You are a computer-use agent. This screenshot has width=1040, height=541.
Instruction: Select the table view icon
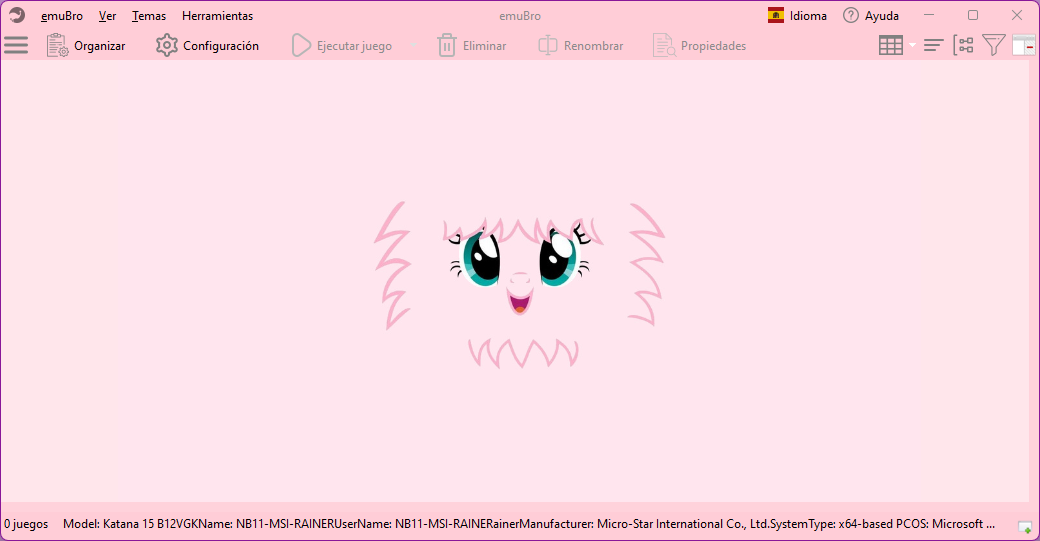pyautogui.click(x=891, y=45)
